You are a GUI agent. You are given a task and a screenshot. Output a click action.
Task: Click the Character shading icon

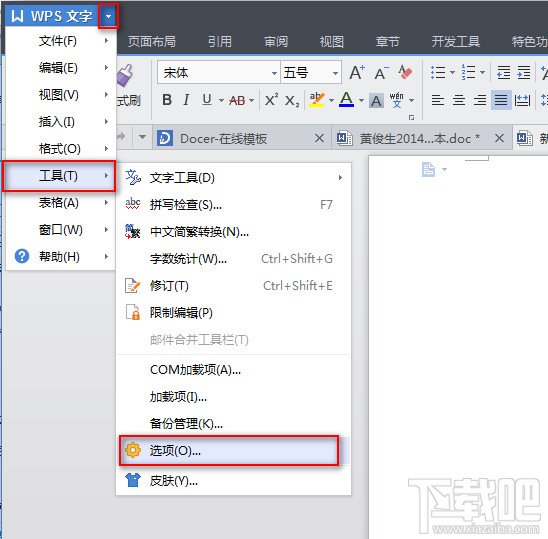(376, 101)
